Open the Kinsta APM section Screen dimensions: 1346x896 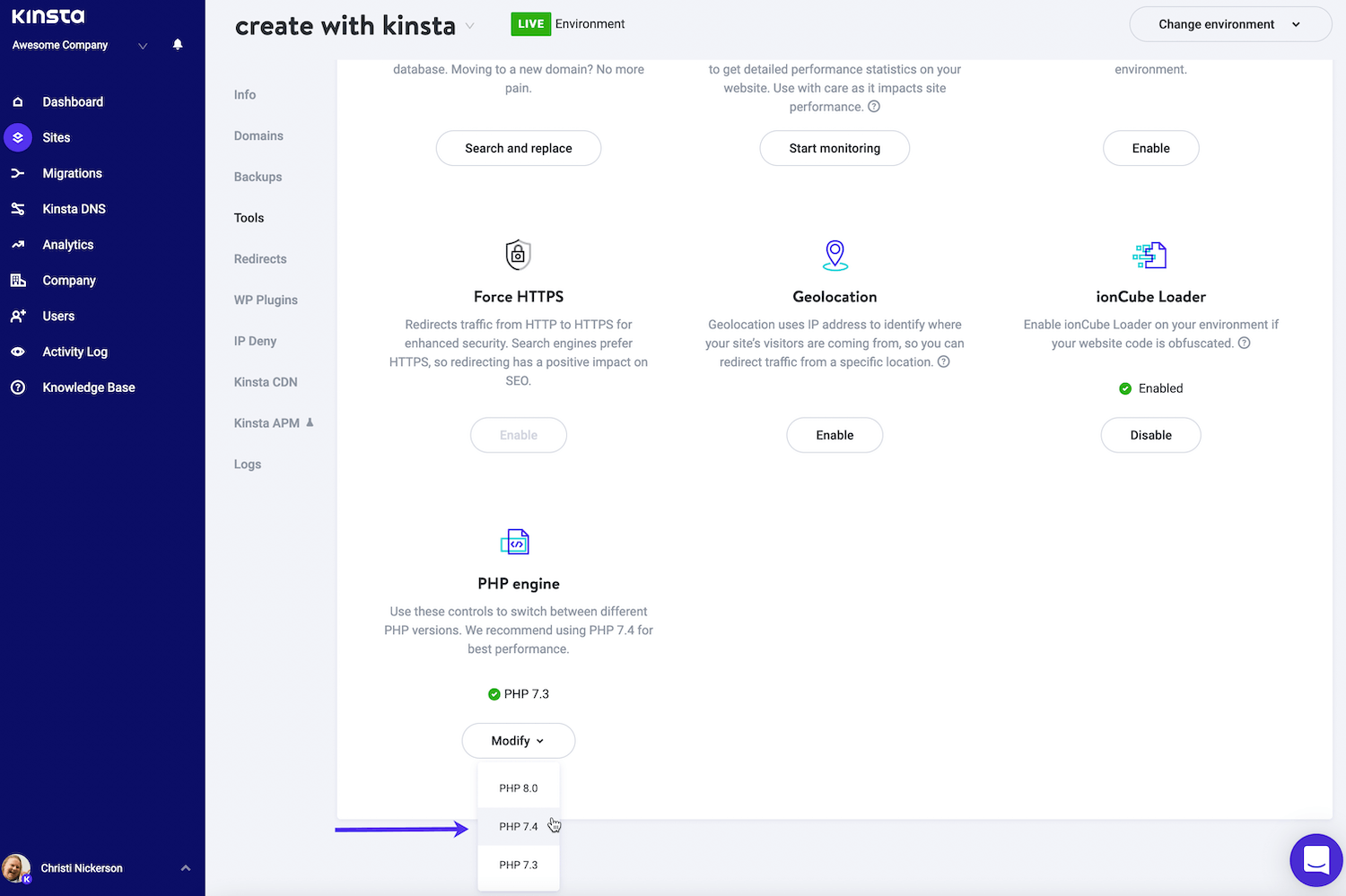267,423
